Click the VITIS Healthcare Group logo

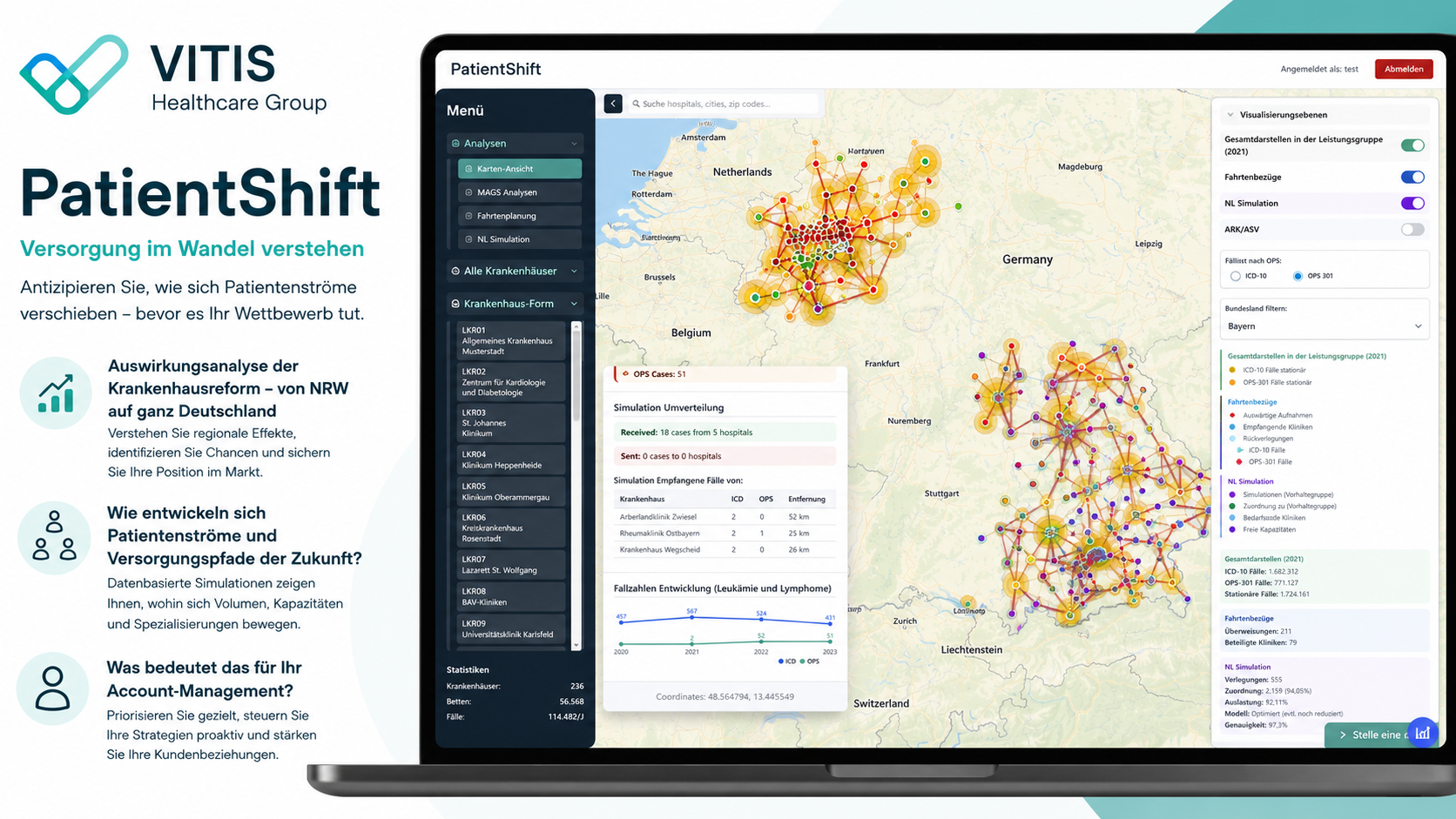click(173, 75)
